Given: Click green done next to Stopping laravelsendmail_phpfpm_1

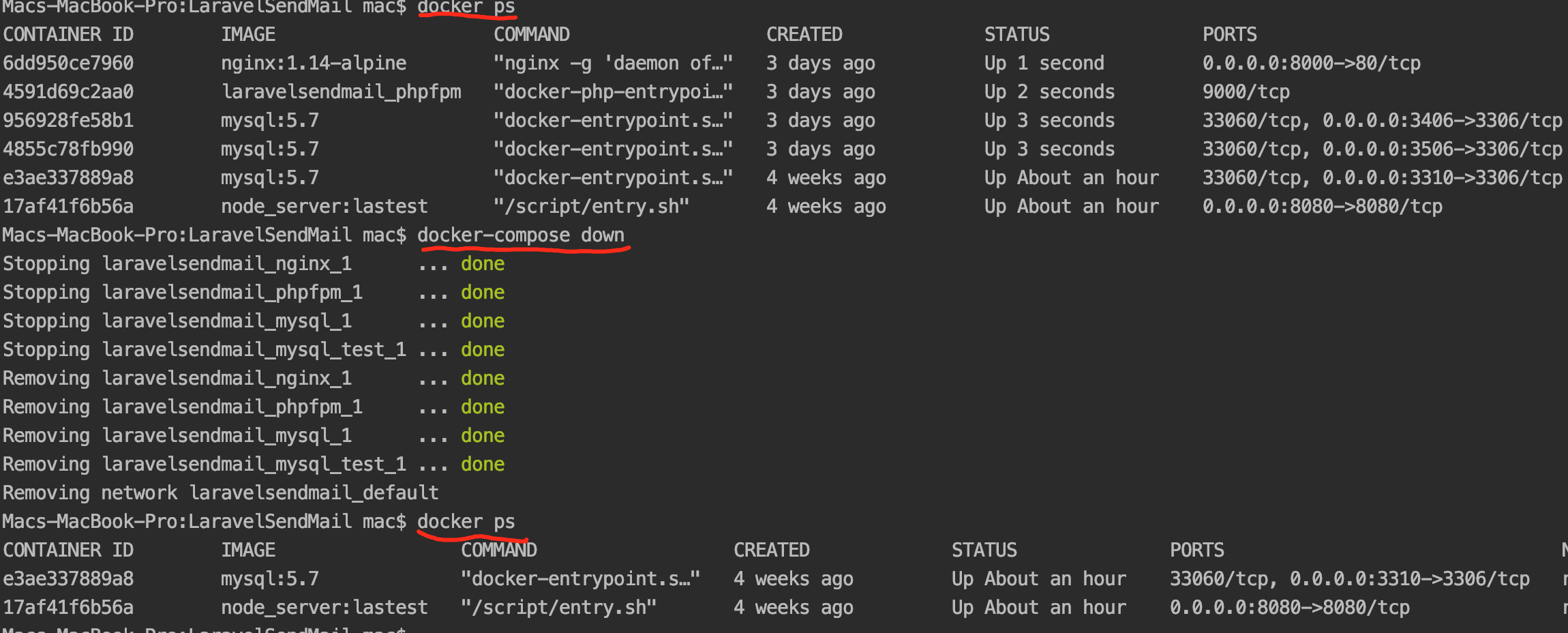Looking at the screenshot, I should 483,293.
